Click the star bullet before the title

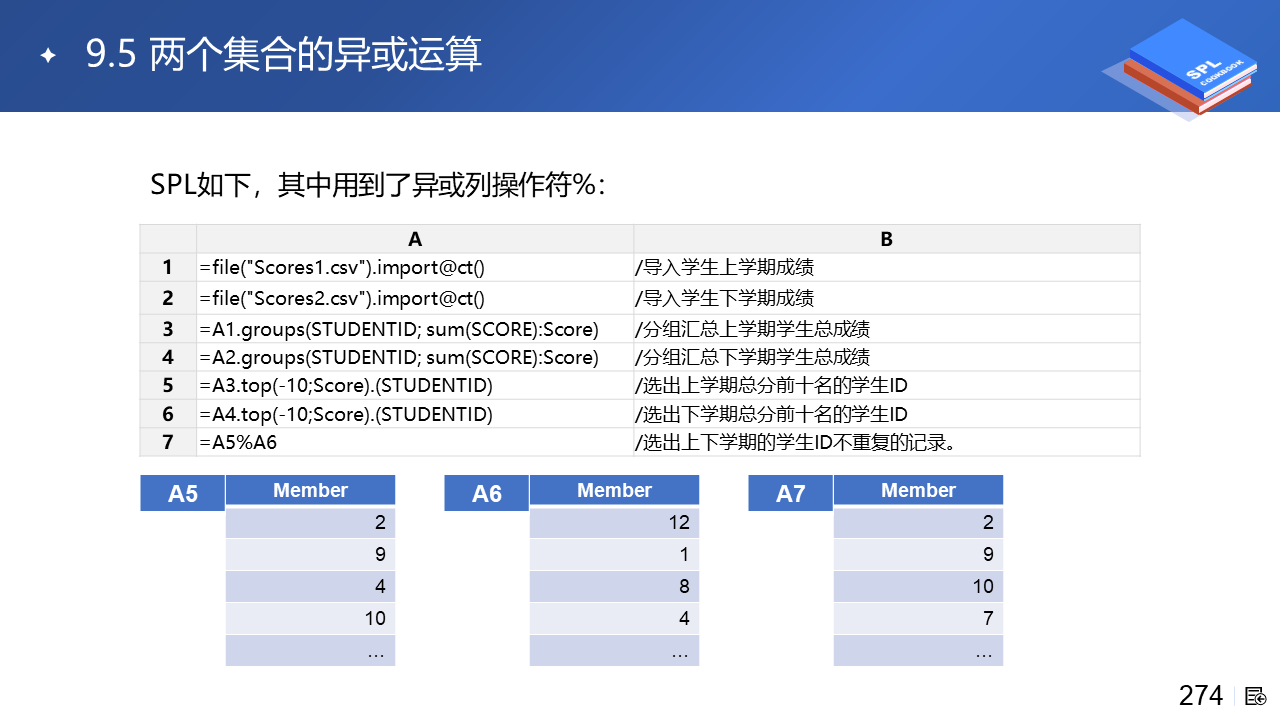47,56
